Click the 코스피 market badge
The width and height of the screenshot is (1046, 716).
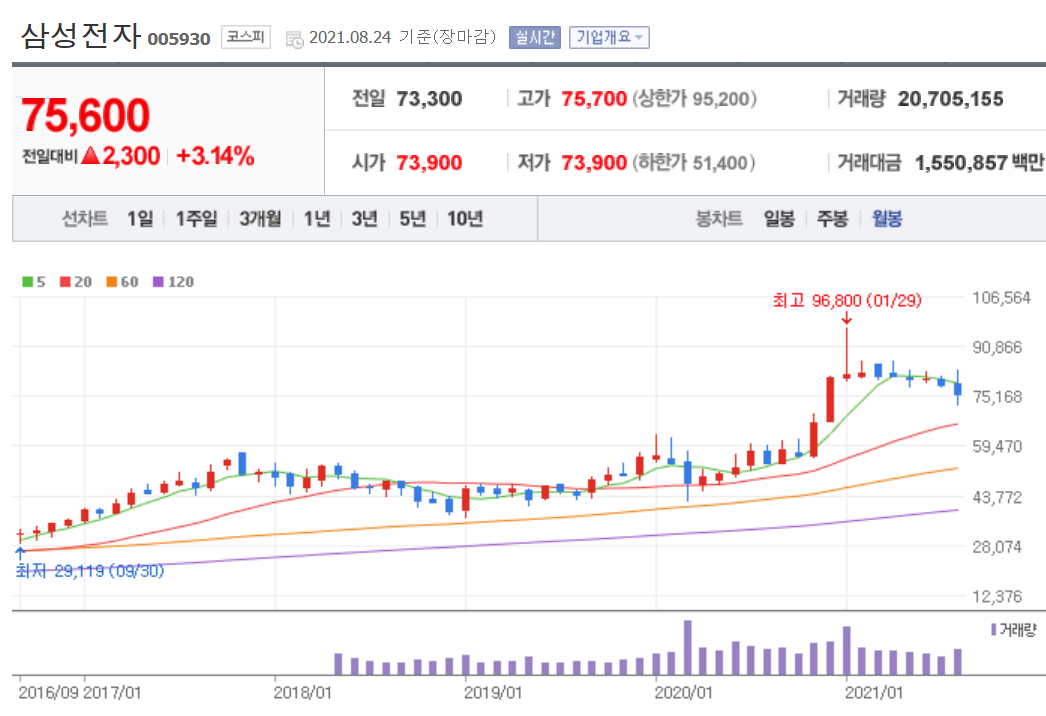click(245, 37)
